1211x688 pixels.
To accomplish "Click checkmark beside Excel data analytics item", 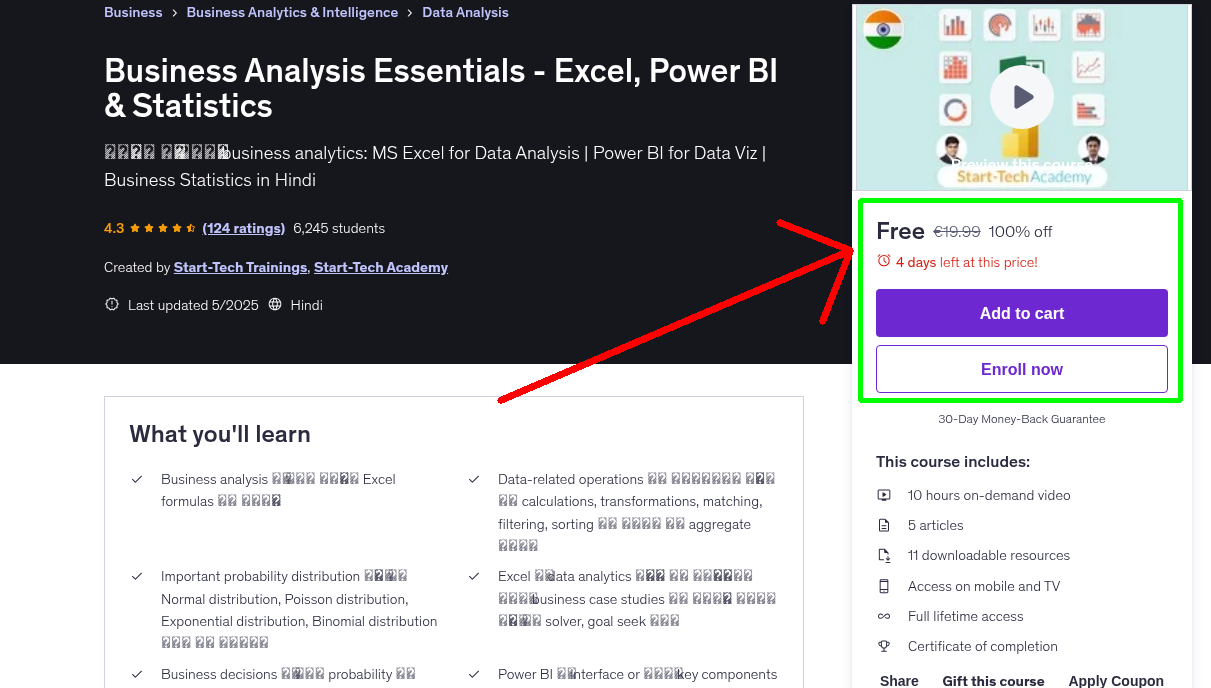I will click(474, 576).
